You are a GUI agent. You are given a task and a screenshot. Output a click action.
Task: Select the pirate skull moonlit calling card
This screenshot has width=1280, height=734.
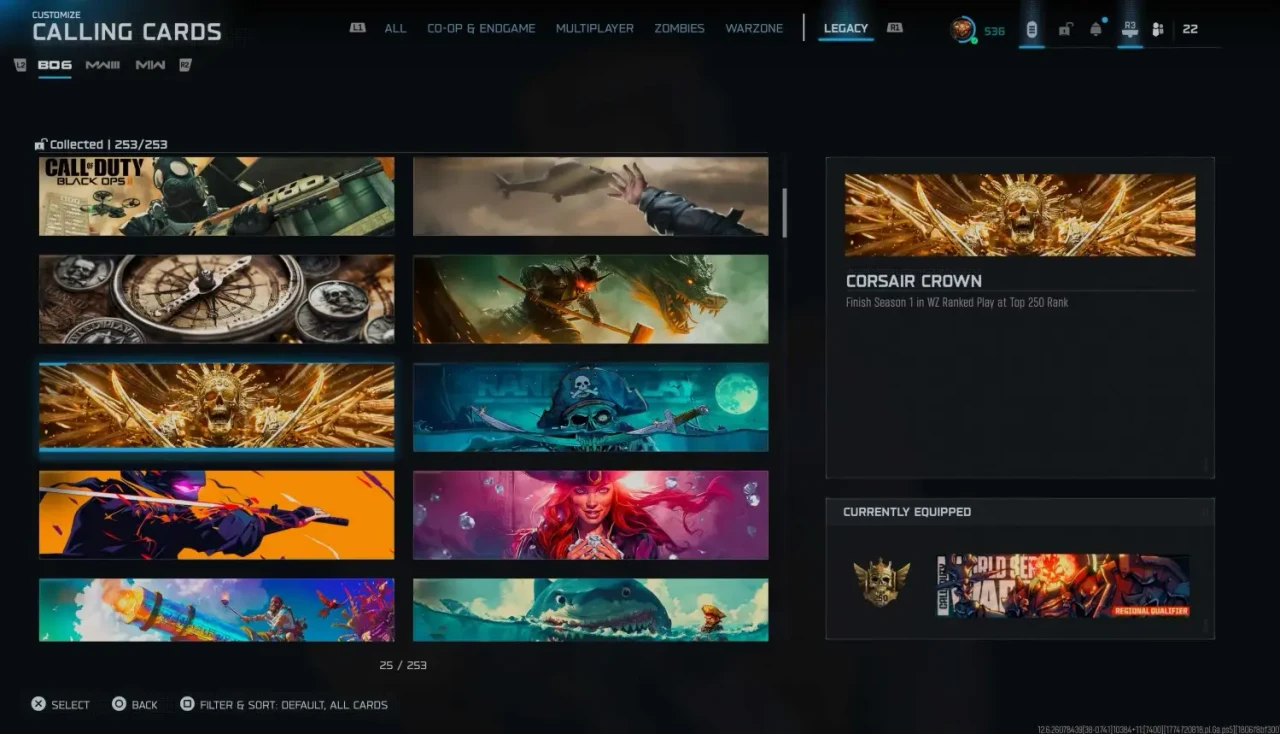pyautogui.click(x=591, y=406)
